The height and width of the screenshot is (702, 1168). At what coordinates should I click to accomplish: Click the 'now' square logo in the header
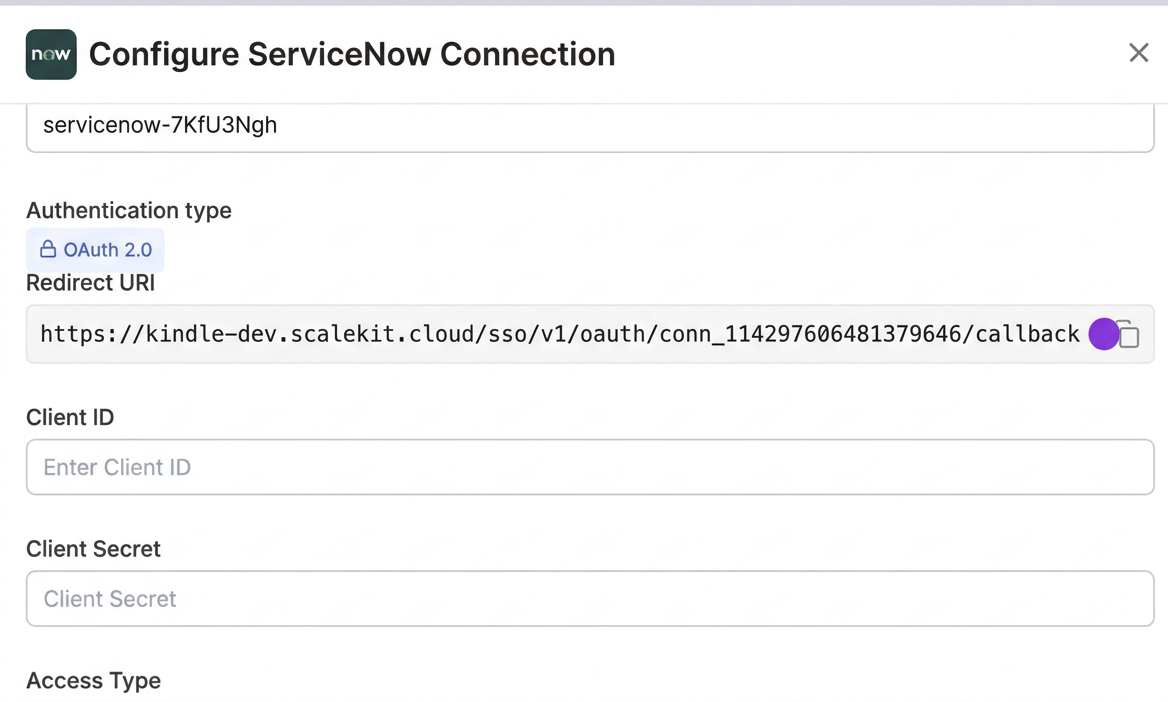click(51, 54)
